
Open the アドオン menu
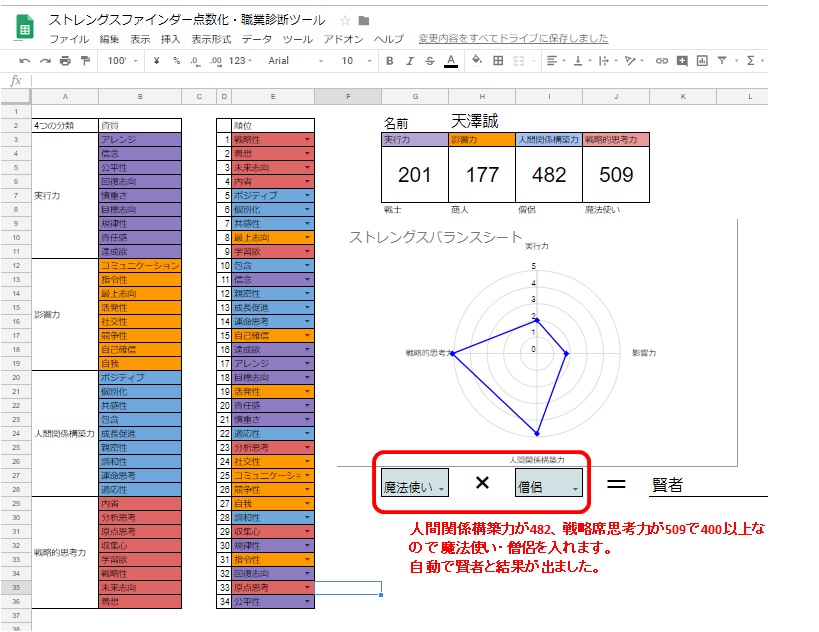[343, 39]
